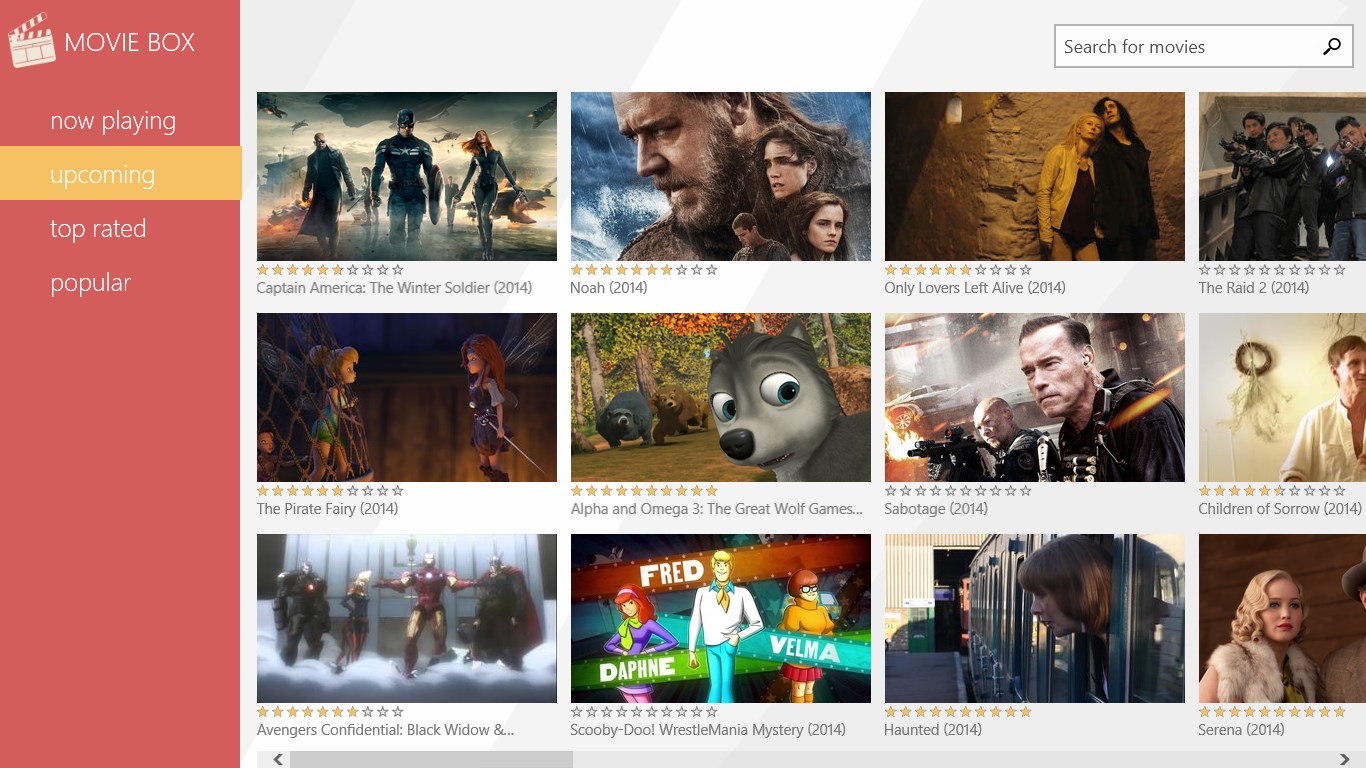Click The Raid 2 (2014) title text
This screenshot has width=1366, height=768.
pos(1254,288)
